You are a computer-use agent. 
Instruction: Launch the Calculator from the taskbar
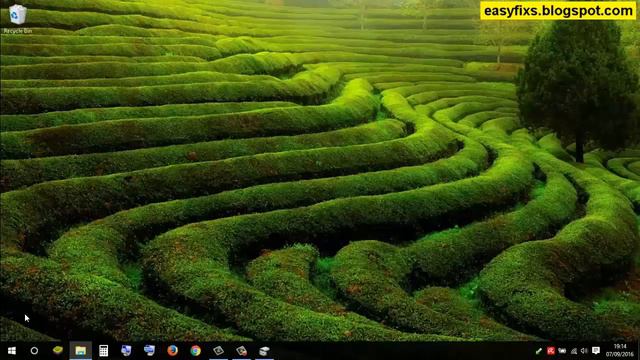(103, 351)
